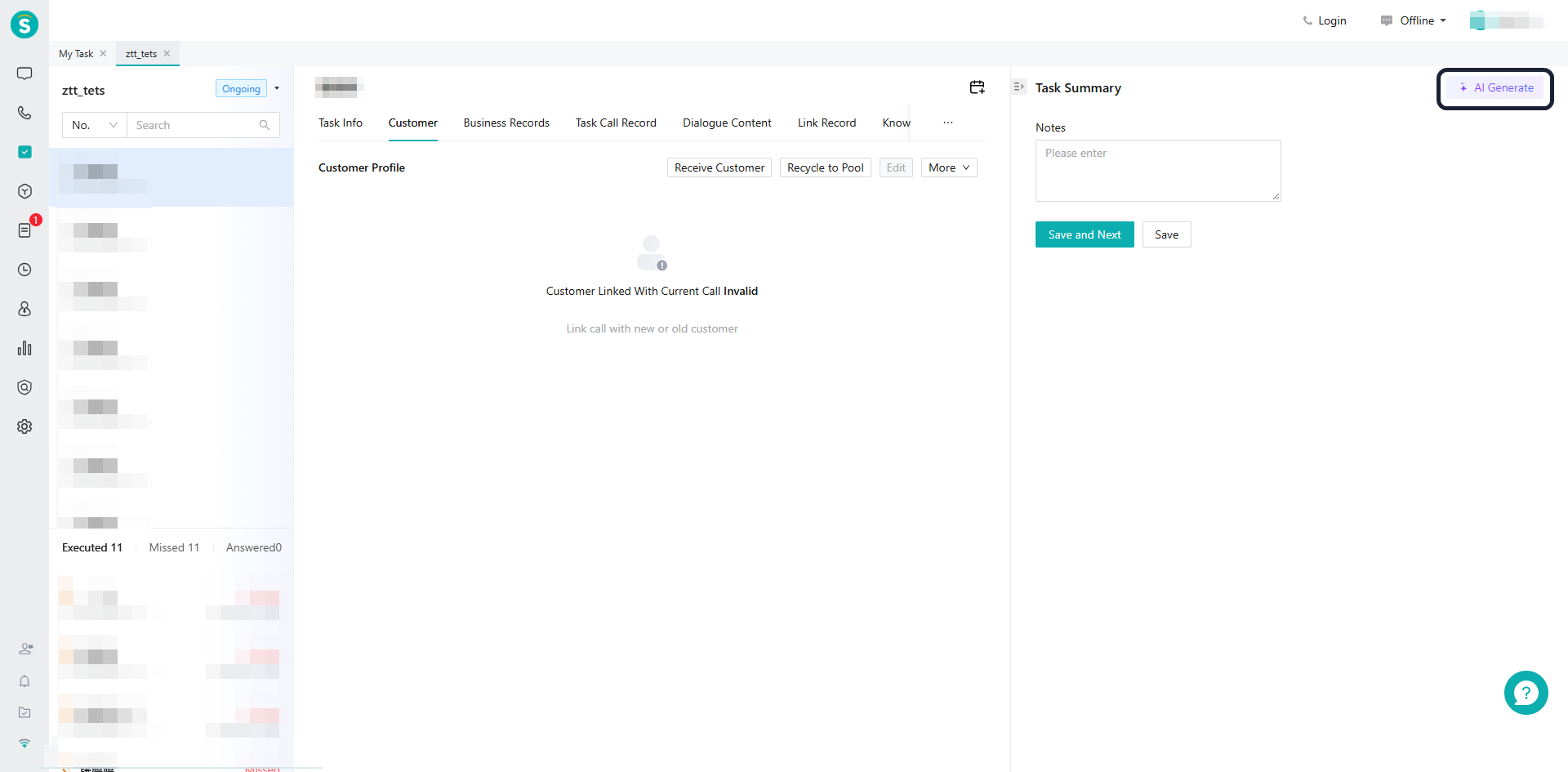Screen dimensions: 1568x772
Task: Open the chat messages sidebar icon
Action: [x=24, y=74]
